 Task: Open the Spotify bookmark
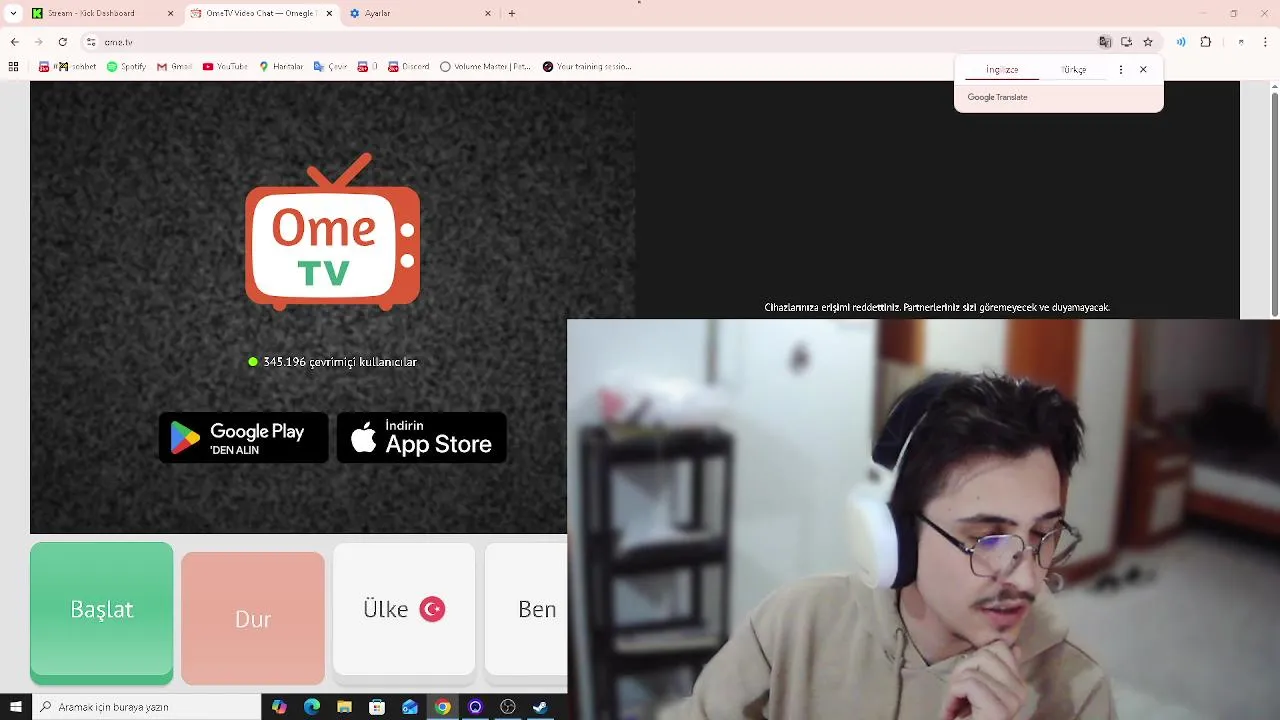[126, 67]
